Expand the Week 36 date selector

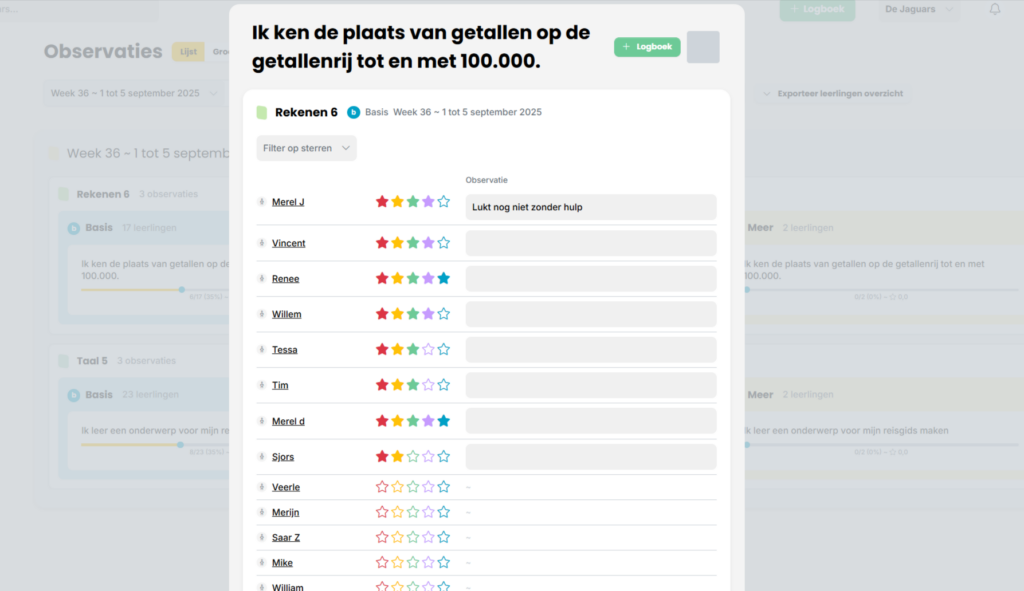click(134, 93)
